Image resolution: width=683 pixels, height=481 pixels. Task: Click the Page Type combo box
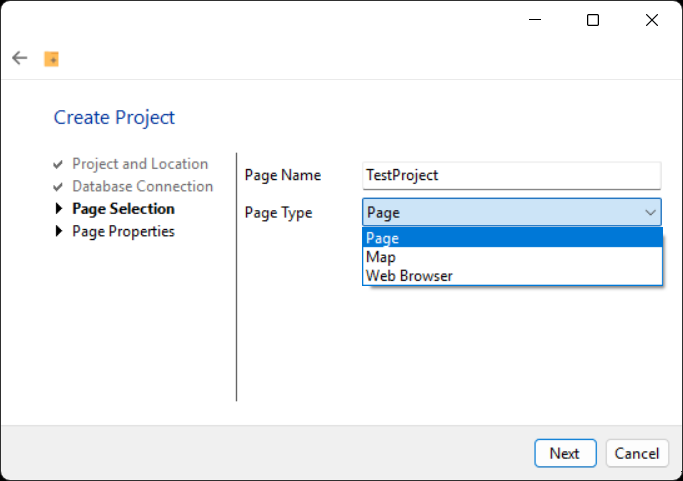pyautogui.click(x=512, y=213)
